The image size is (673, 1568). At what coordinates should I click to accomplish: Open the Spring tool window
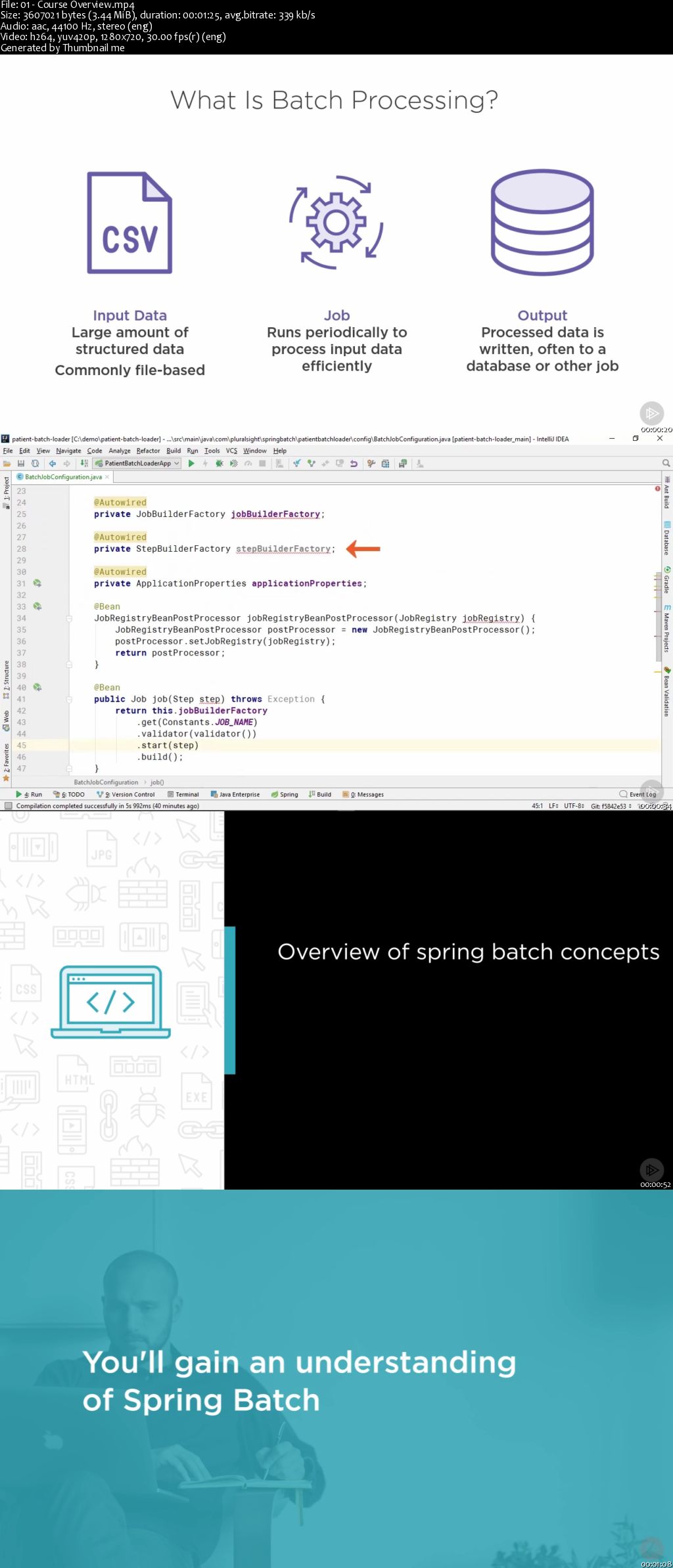point(285,794)
